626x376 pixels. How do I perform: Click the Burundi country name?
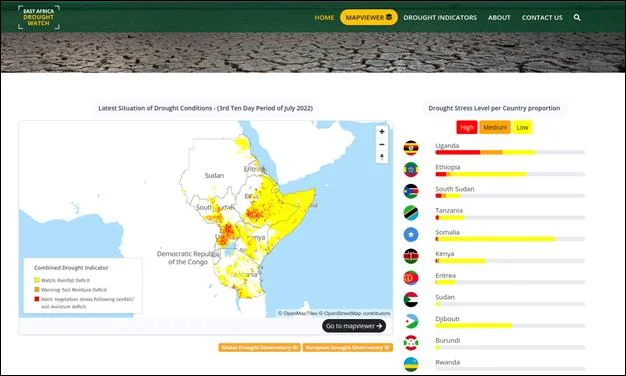pos(448,340)
